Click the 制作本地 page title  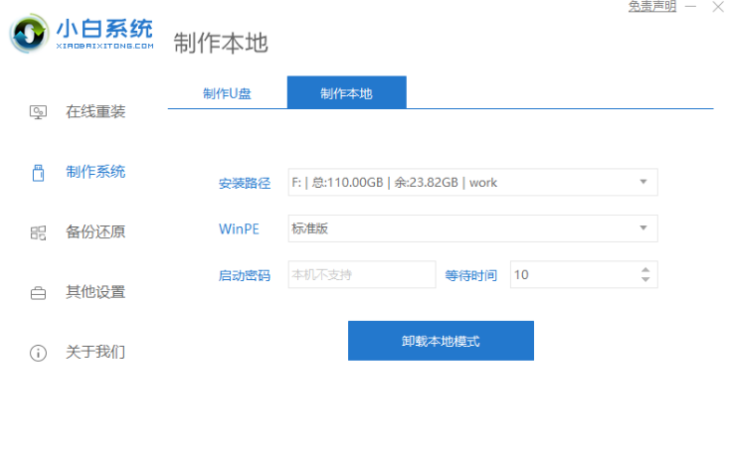click(x=221, y=43)
